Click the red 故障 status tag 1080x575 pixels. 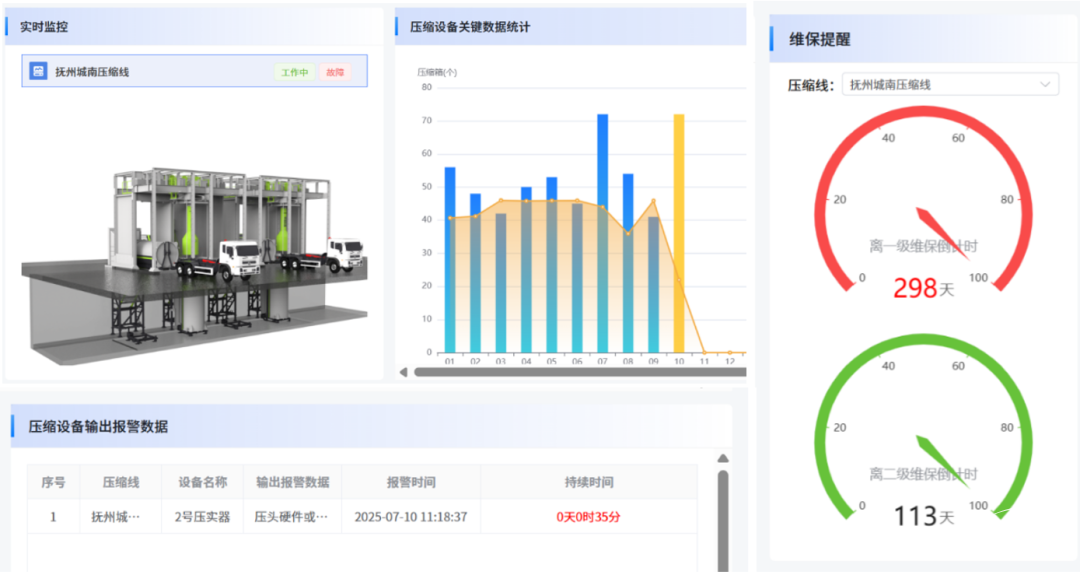[334, 72]
